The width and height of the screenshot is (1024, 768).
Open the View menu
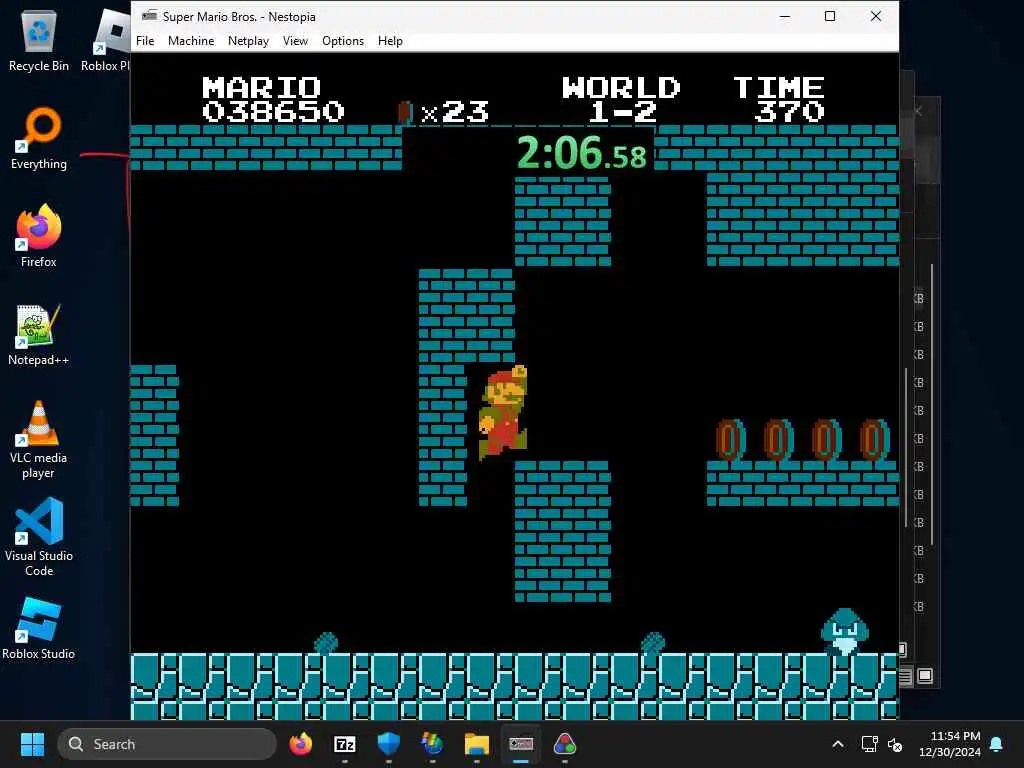[x=295, y=40]
